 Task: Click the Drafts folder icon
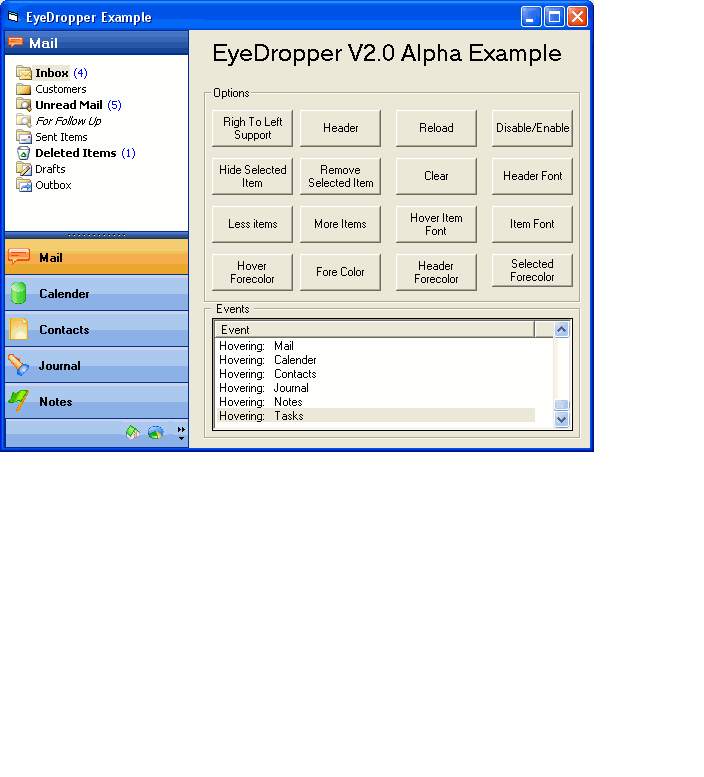(23, 168)
